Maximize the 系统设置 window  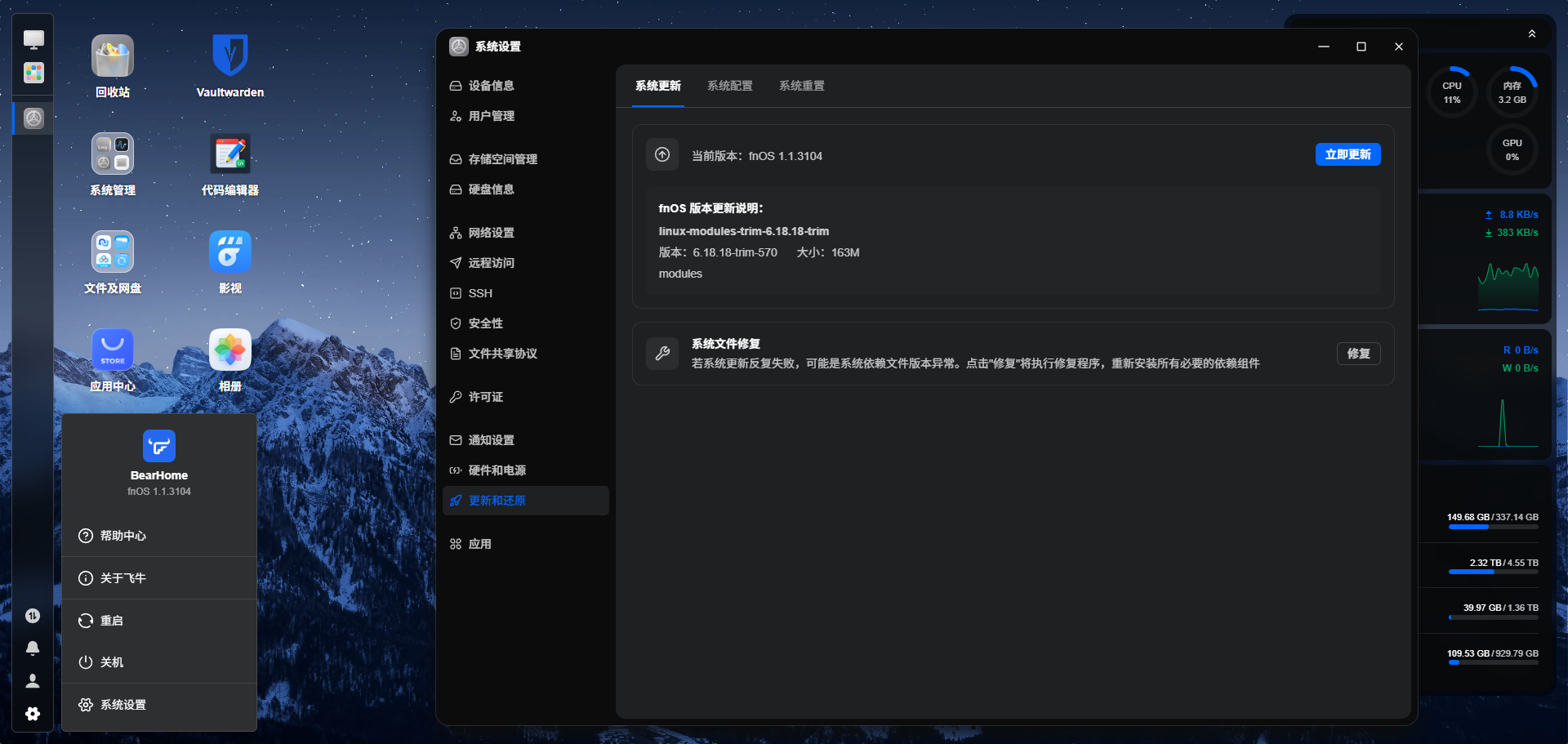tap(1361, 47)
